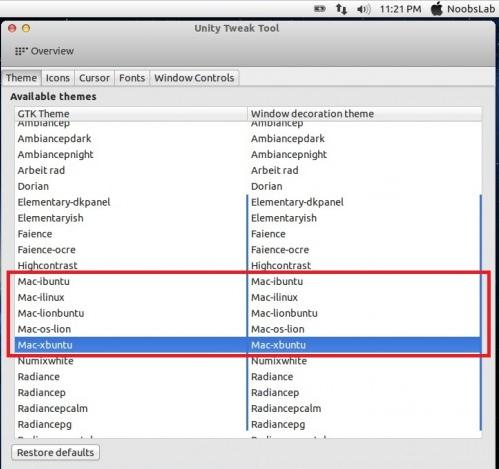Select Mac-os-lion in GTK Theme column
499x469 pixels.
click(x=131, y=329)
